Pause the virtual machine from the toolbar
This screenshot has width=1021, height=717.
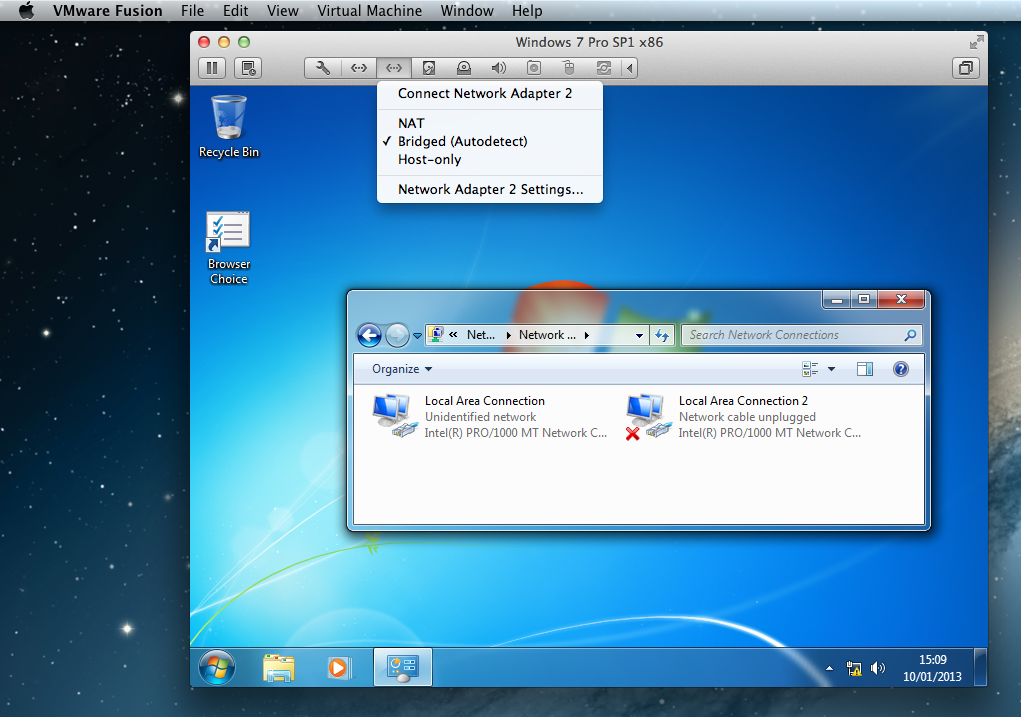coord(211,68)
